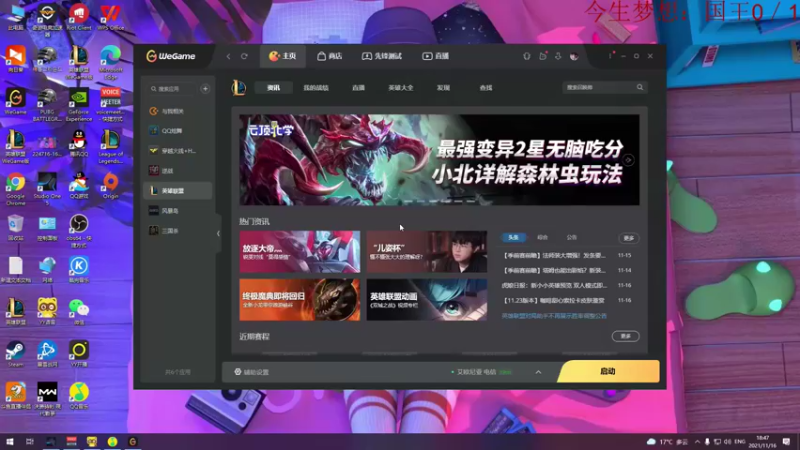Open the GeForce Experience desktop icon
This screenshot has height=450, width=800.
[79, 104]
